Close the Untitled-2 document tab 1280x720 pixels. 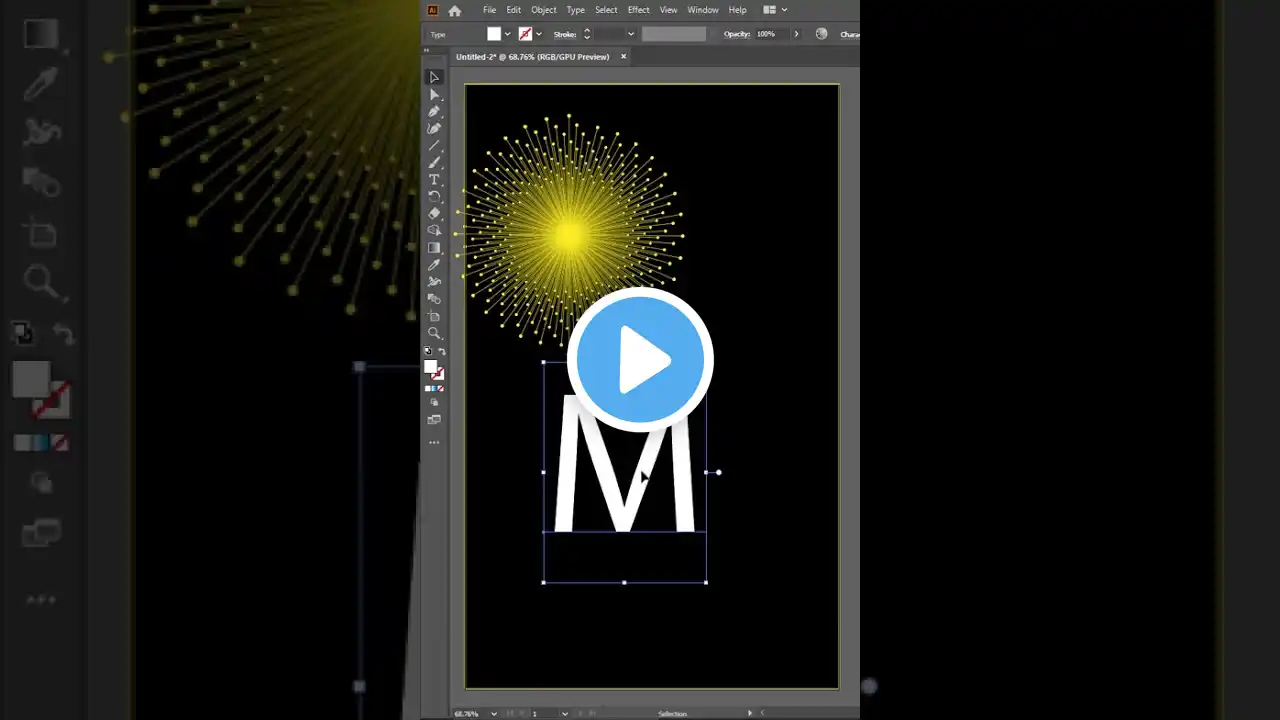click(x=623, y=57)
